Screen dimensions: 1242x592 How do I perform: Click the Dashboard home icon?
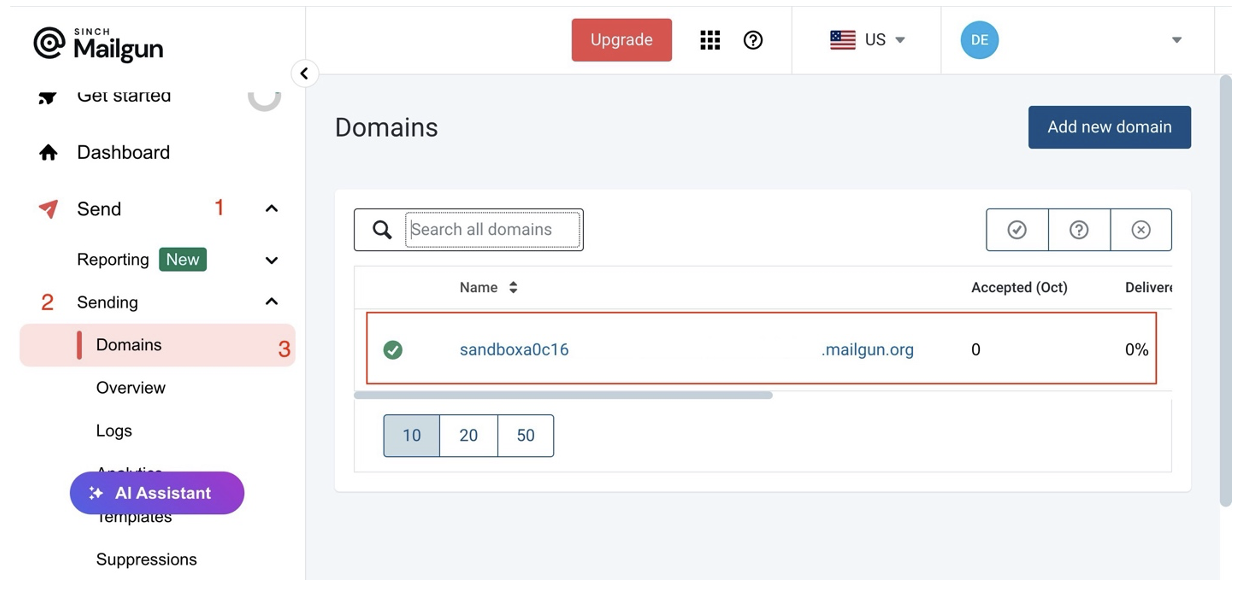48,153
